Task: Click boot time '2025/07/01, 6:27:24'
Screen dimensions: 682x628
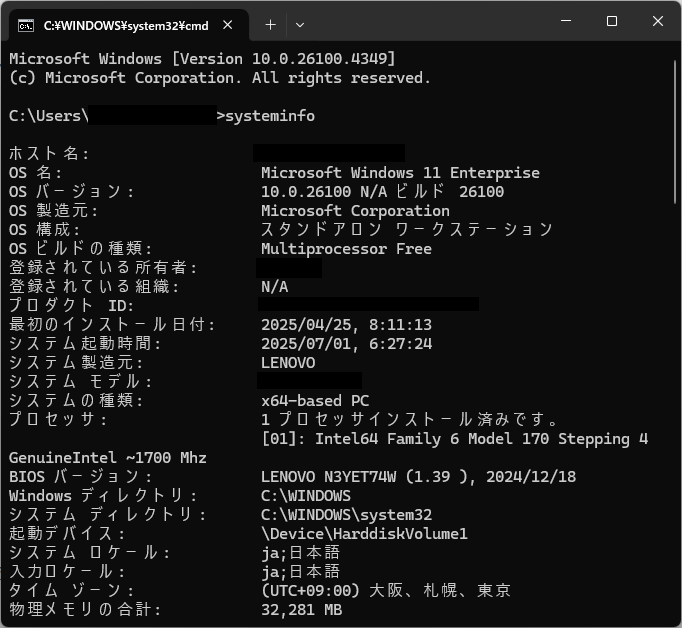Action: 346,344
